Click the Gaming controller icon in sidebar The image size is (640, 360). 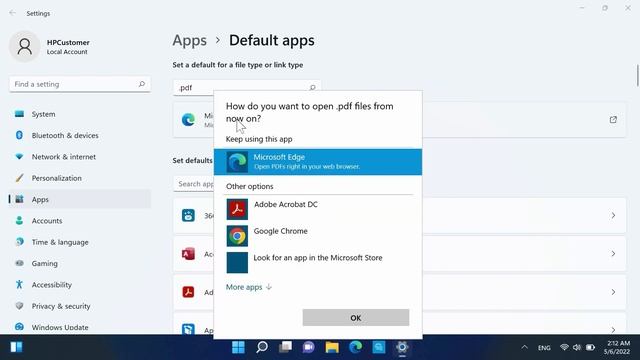click(x=19, y=263)
